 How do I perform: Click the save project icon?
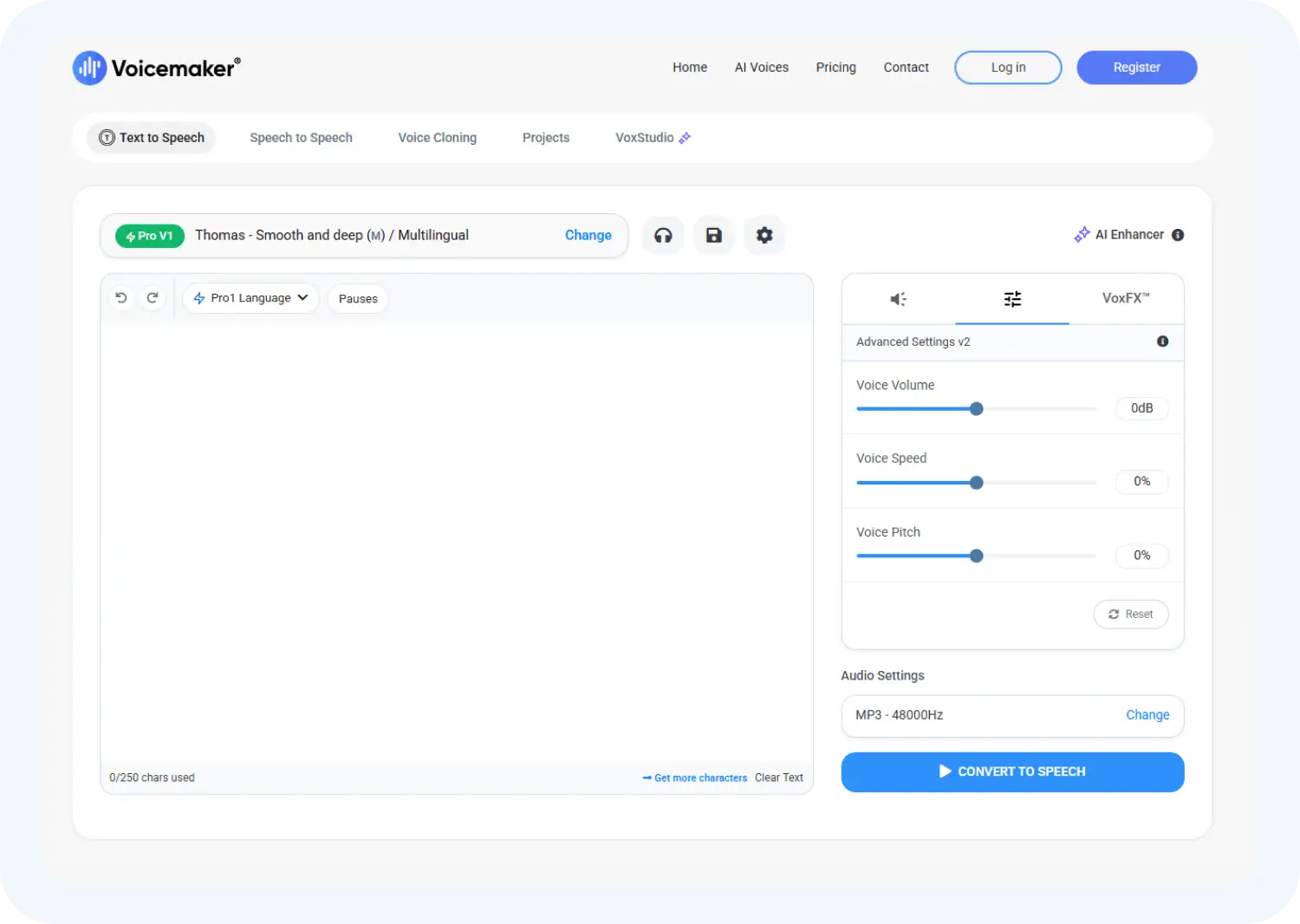[x=713, y=235]
